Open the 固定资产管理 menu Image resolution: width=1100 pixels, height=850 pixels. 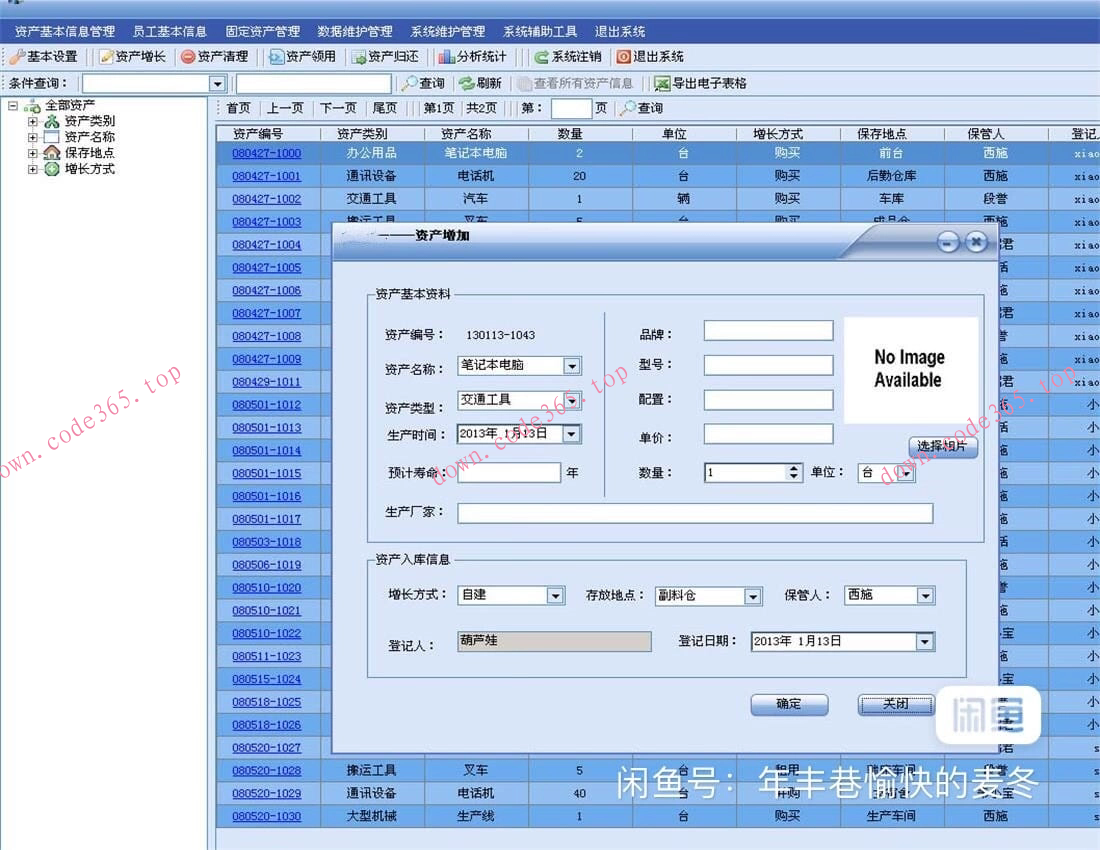click(262, 32)
